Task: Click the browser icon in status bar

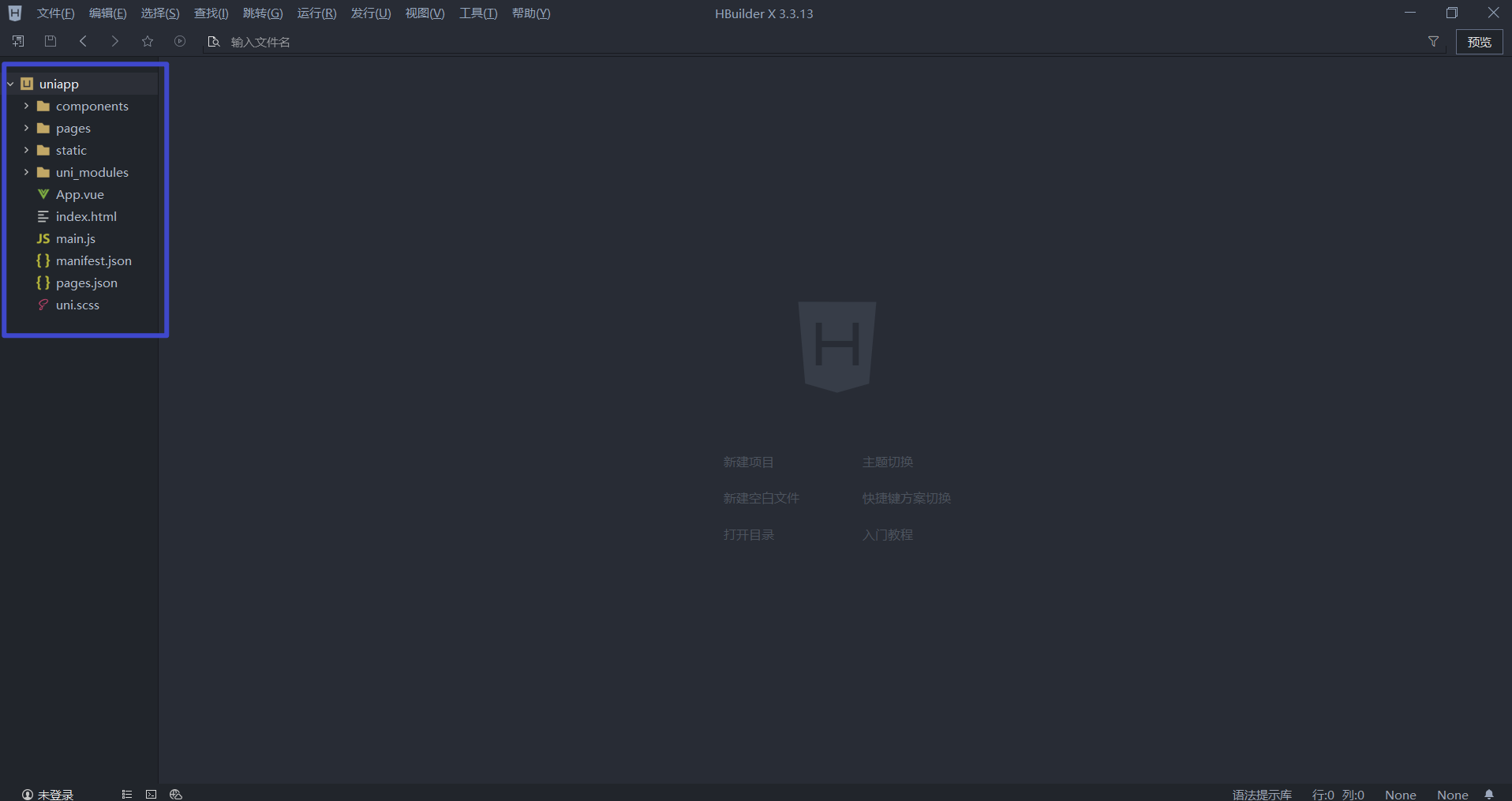Action: pos(176,794)
